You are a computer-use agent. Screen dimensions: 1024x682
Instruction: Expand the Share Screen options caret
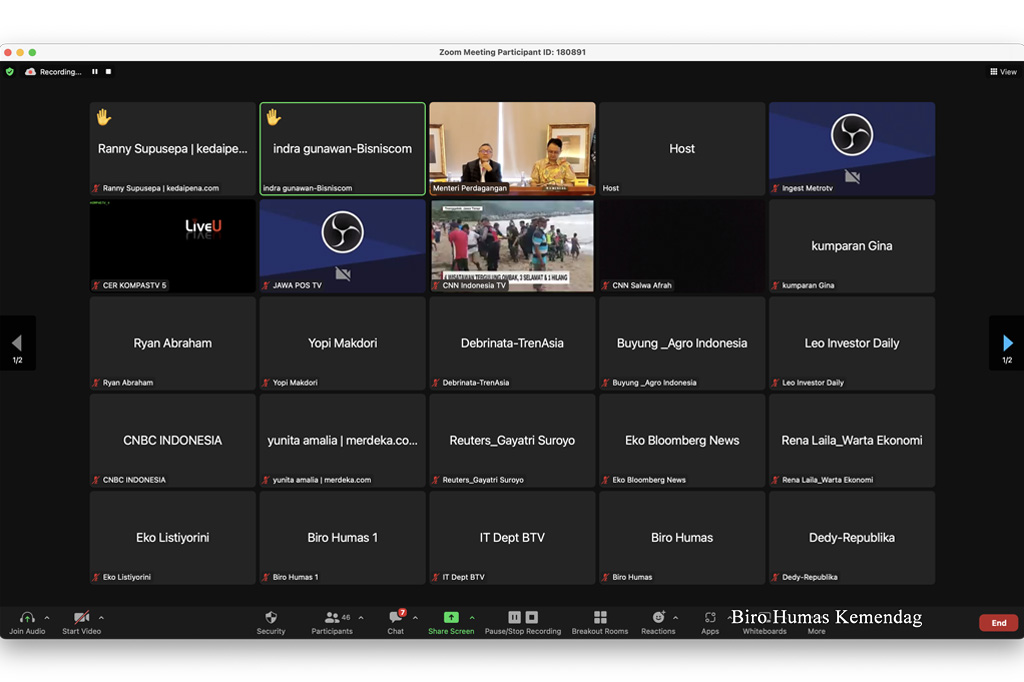472,617
